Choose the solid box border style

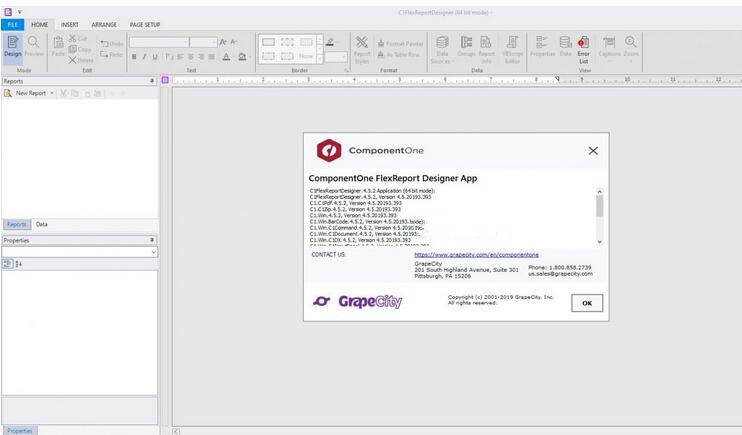click(268, 42)
